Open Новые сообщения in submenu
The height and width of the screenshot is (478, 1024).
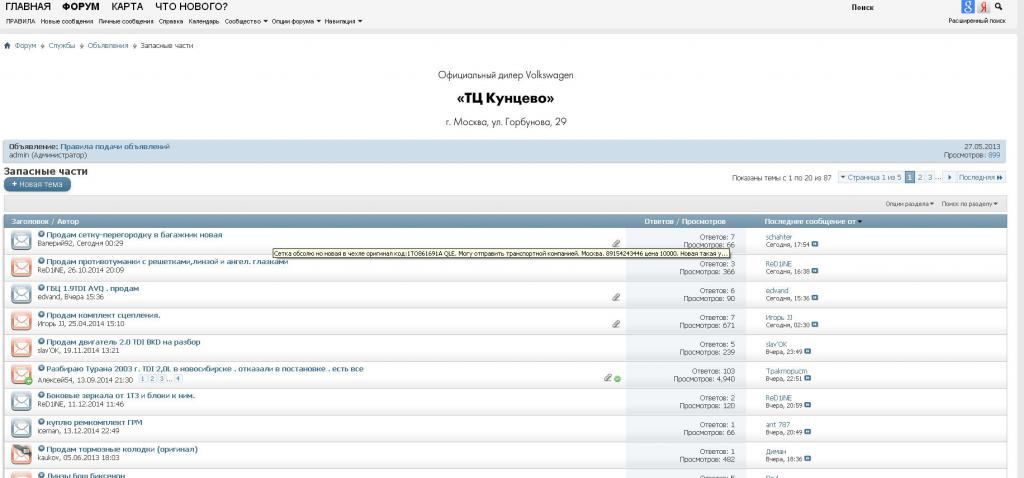tap(67, 22)
